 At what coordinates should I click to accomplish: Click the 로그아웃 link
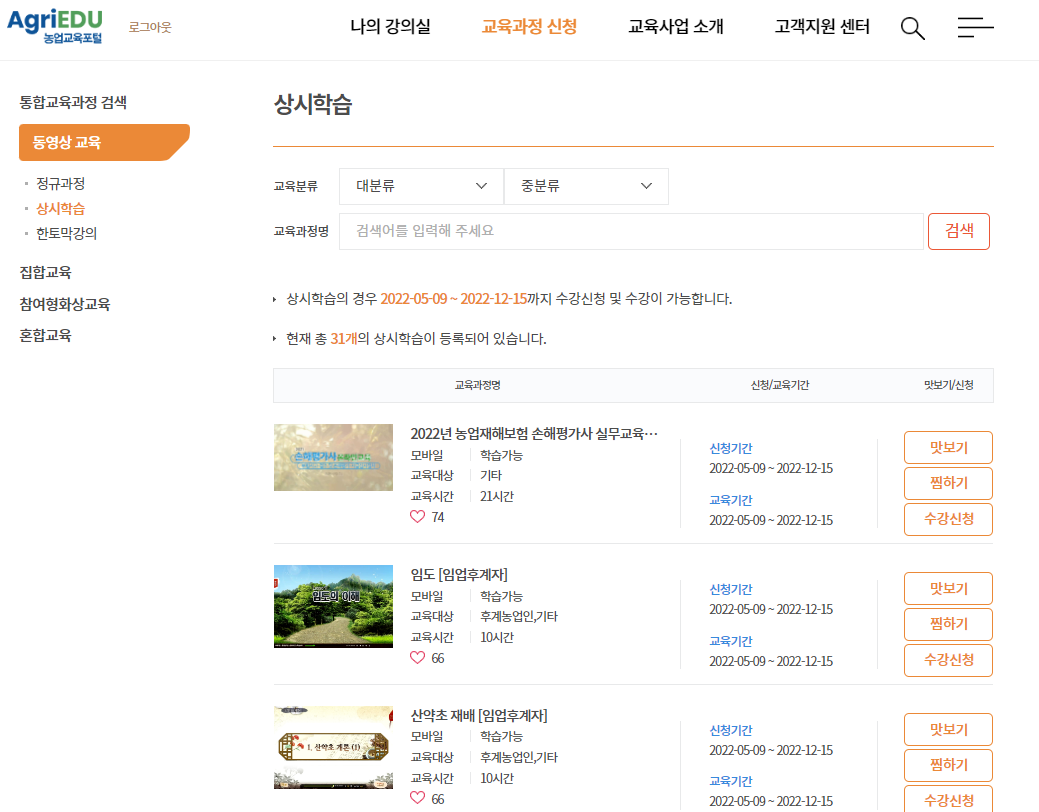(150, 27)
